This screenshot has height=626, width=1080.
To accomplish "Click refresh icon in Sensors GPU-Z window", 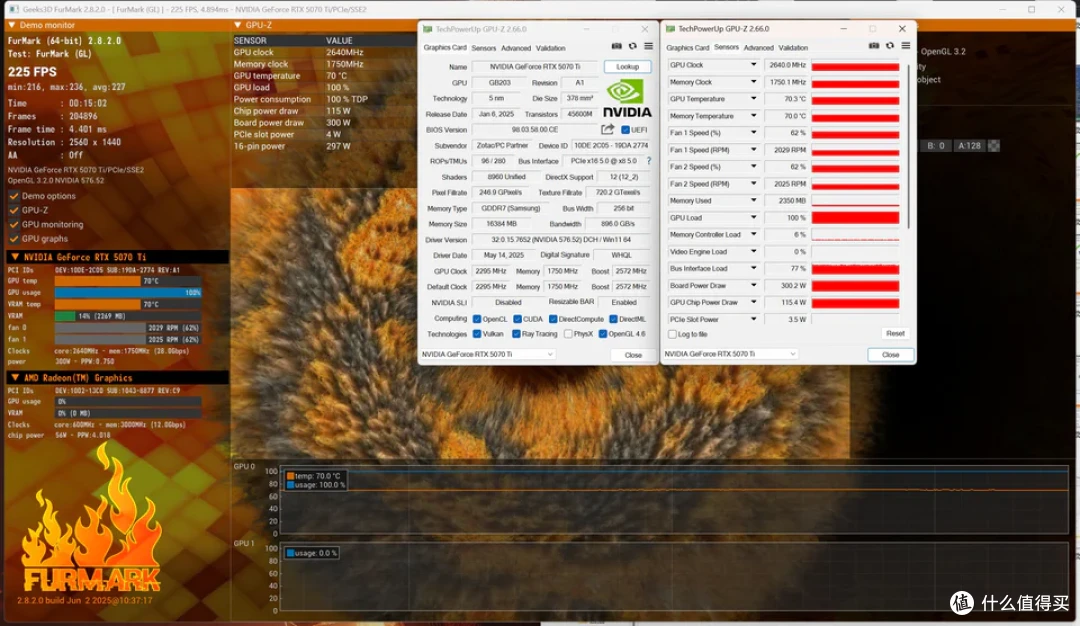I will pos(890,45).
